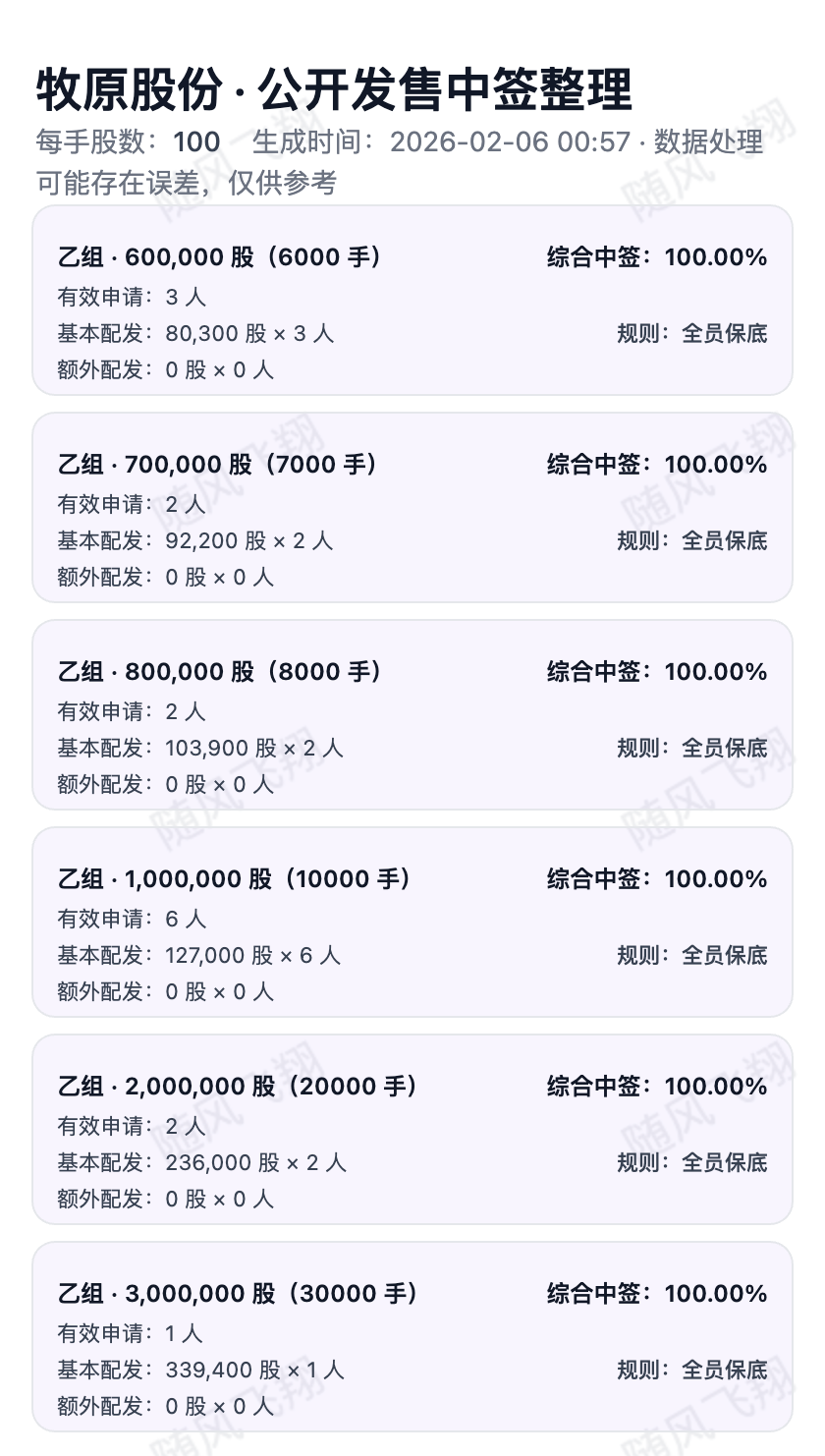This screenshot has height=1456, width=825.
Task: Click 基本配发 236,000 股 × 2 人 row
Action: pos(201,1163)
